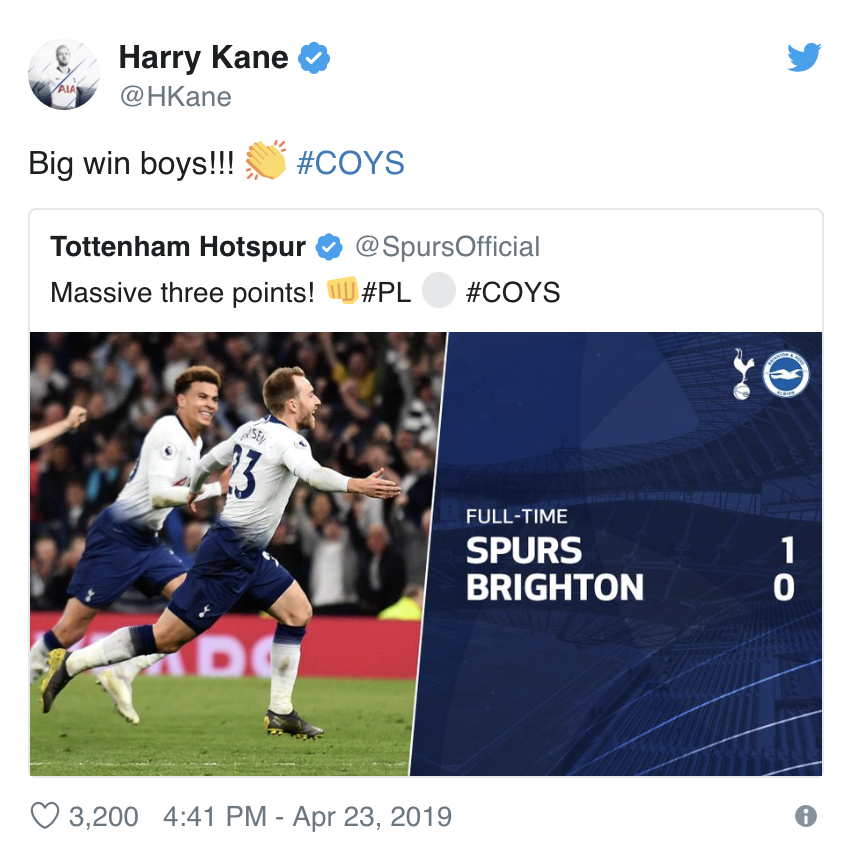
Task: Click the Harry Kane display name
Action: coord(204,58)
